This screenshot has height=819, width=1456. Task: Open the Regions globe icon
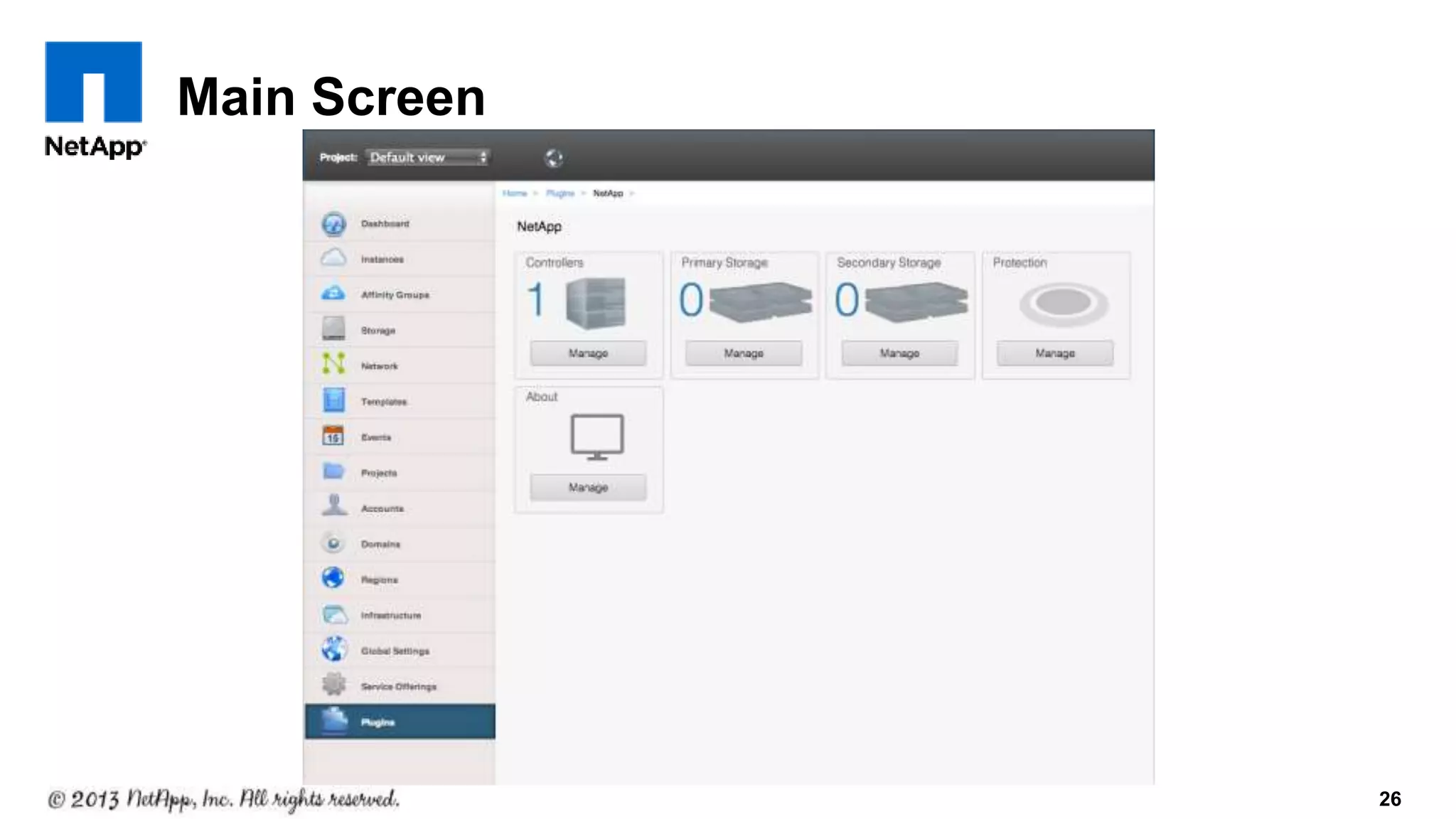pos(333,577)
